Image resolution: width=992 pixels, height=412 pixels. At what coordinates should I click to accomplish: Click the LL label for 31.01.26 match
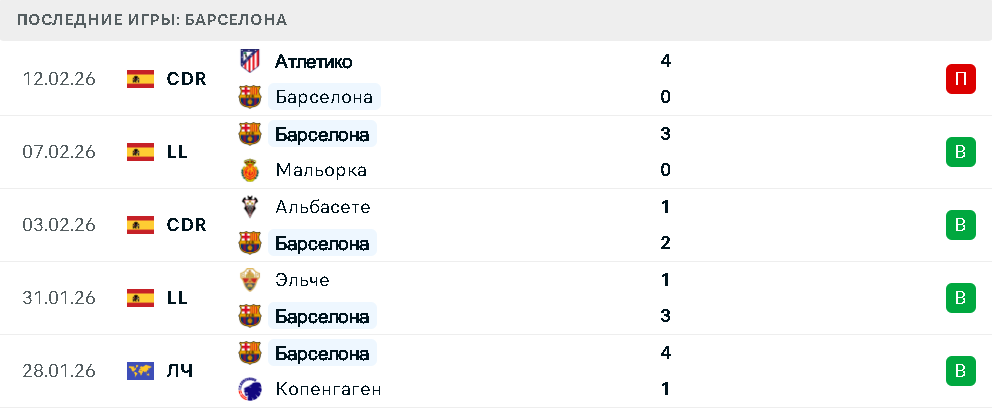pos(177,298)
